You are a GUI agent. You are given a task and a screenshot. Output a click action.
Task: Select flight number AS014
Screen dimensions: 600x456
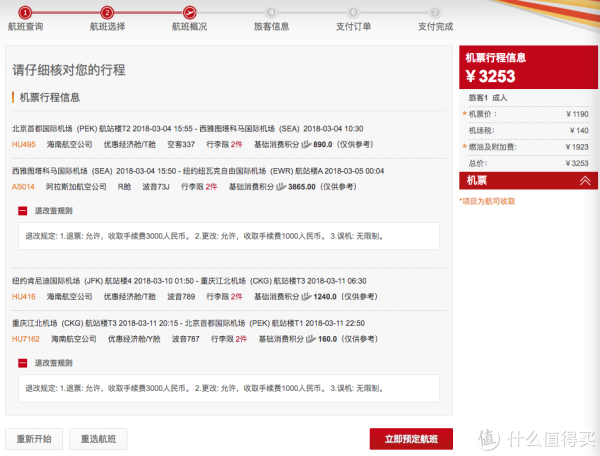[23, 187]
